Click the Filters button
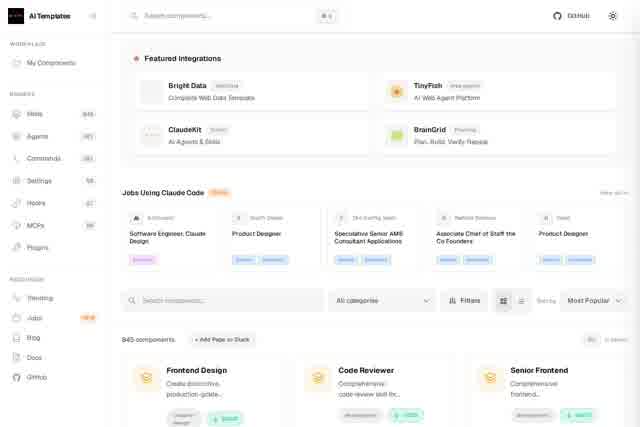This screenshot has height=427, width=640. pos(464,300)
